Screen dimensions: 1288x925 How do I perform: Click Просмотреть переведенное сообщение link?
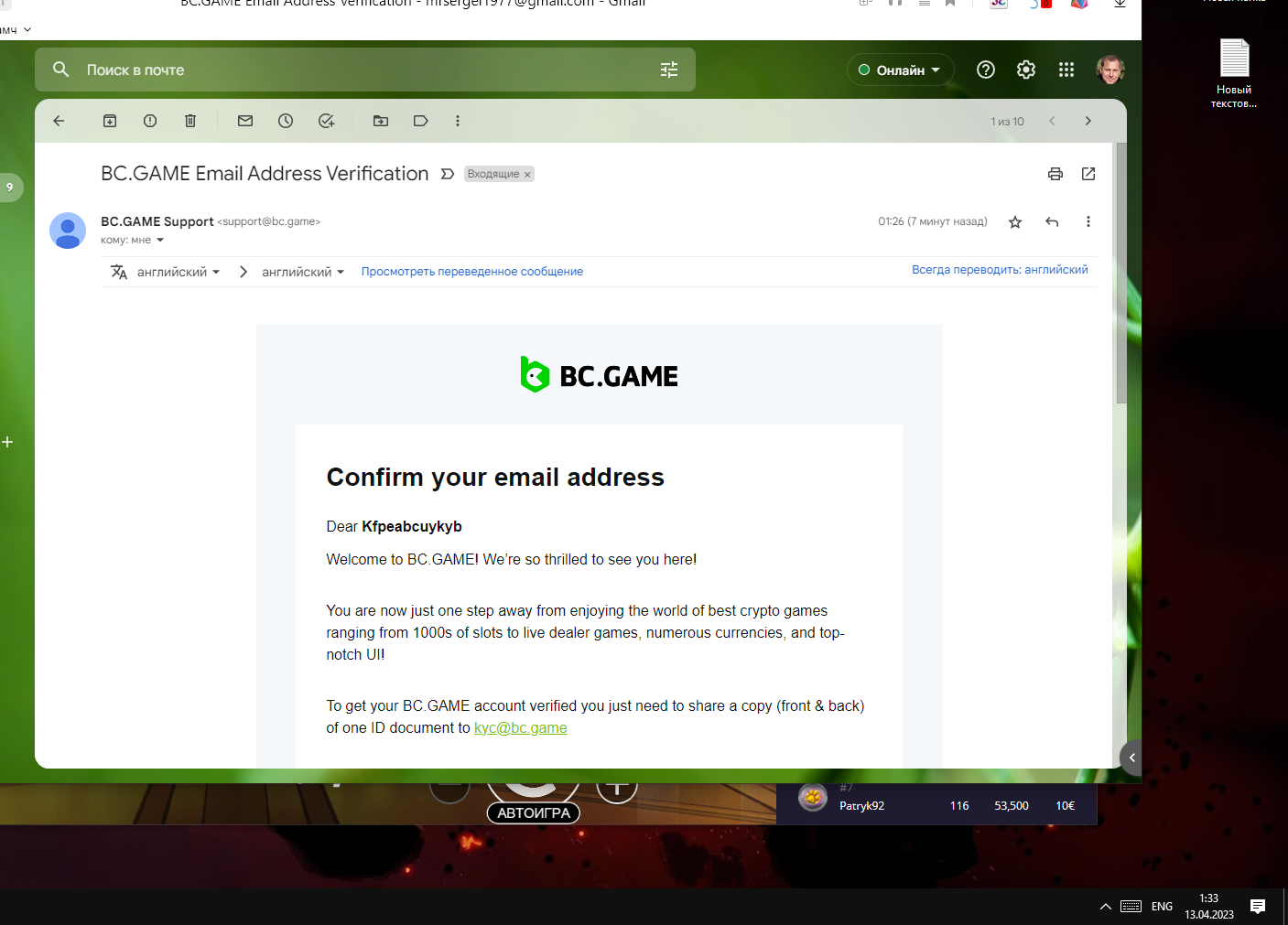[471, 272]
